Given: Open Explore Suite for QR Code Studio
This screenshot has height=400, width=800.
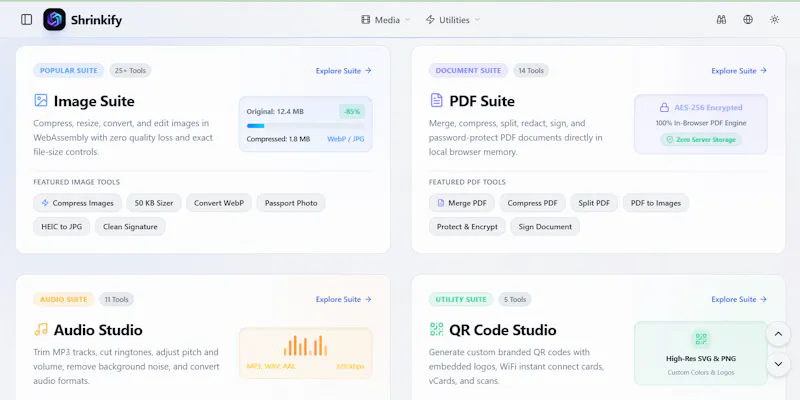Looking at the screenshot, I should pos(739,299).
